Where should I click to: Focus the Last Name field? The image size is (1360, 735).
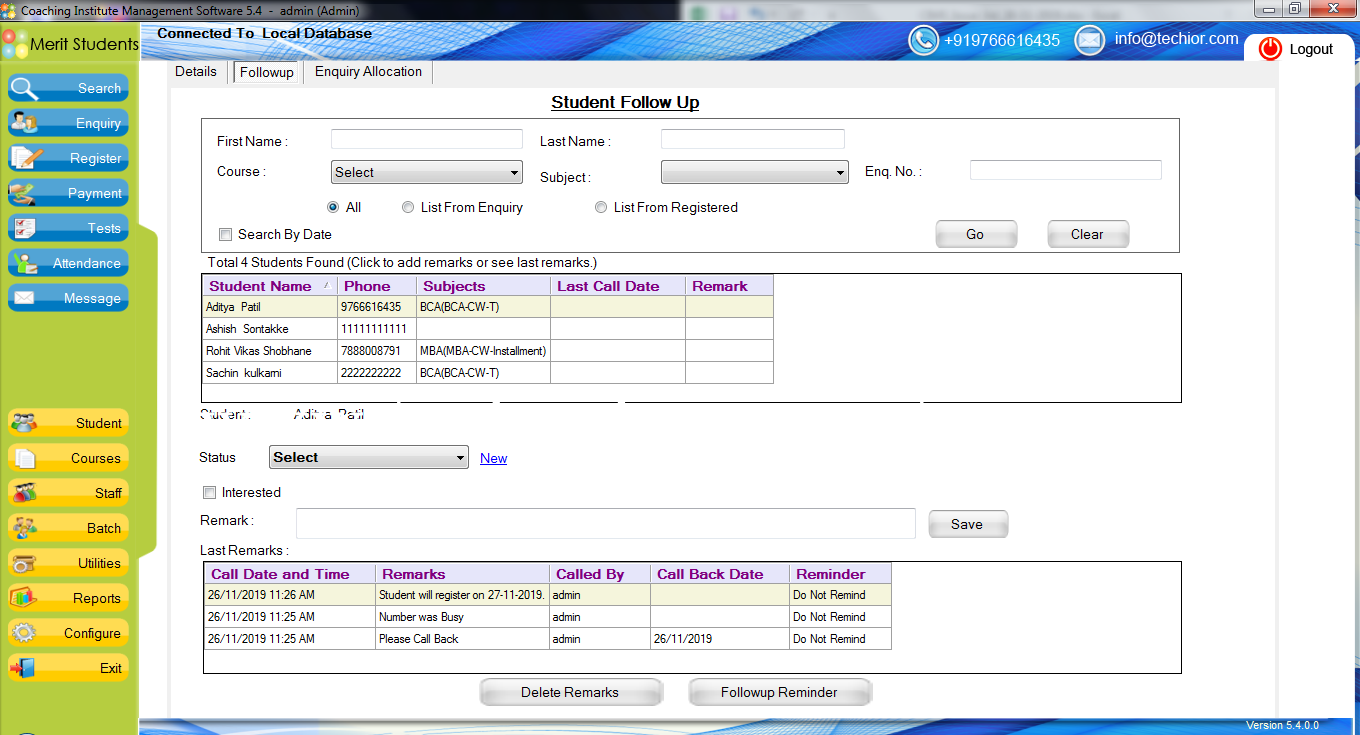coord(753,139)
